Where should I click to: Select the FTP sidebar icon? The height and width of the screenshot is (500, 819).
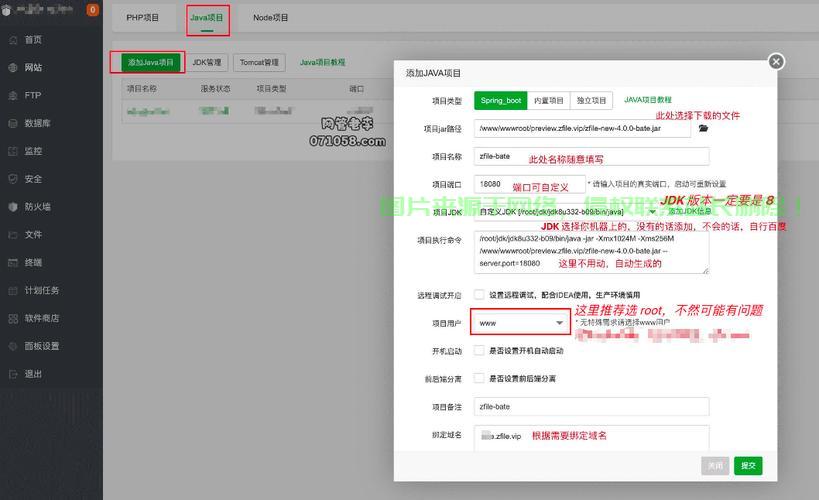pyautogui.click(x=13, y=96)
